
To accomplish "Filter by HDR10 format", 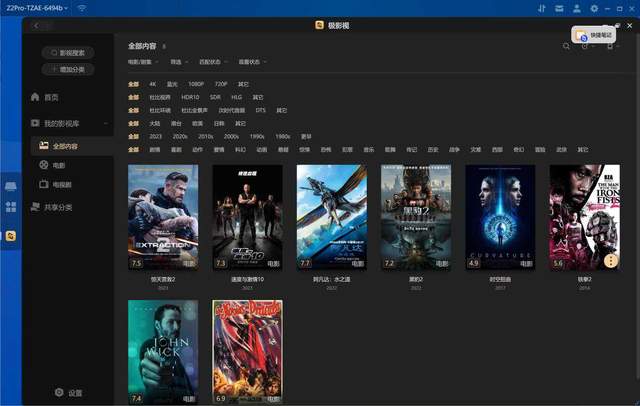I will [190, 97].
